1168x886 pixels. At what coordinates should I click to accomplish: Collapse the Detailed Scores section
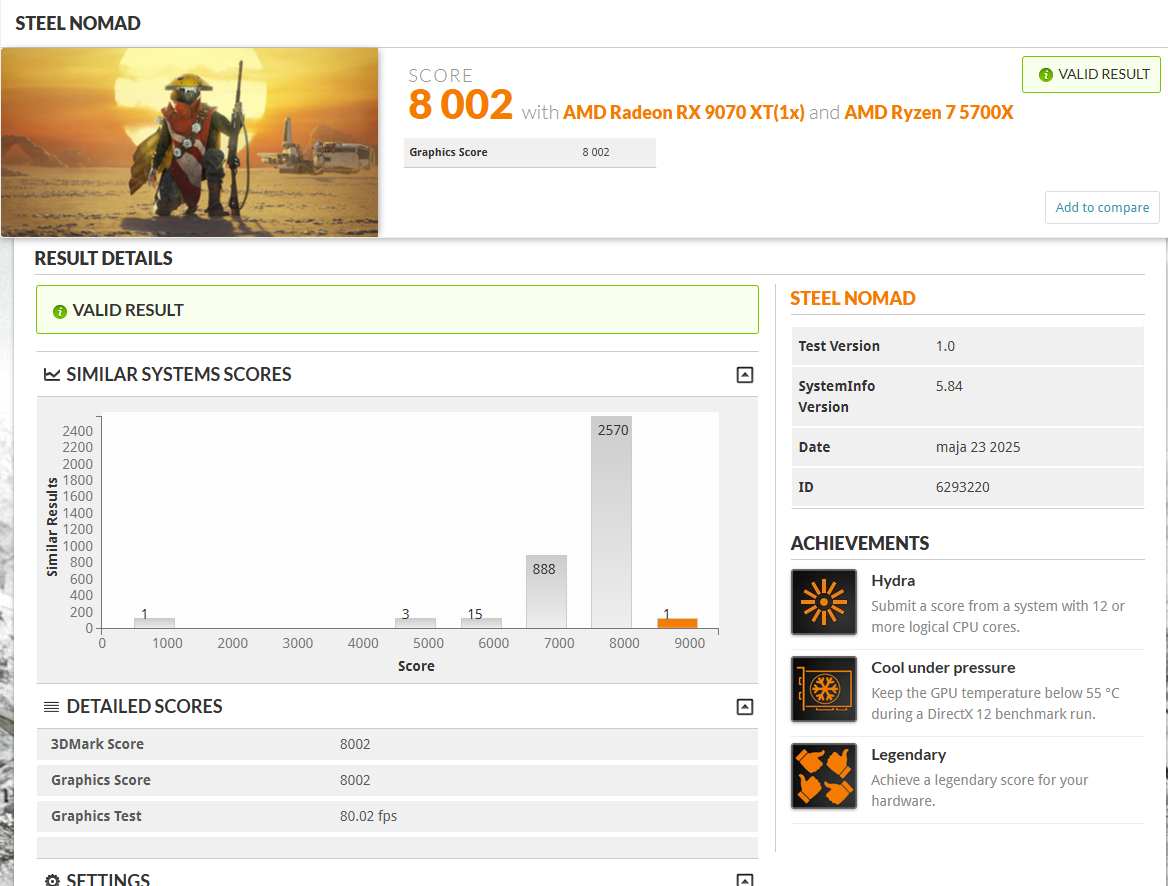(x=745, y=706)
